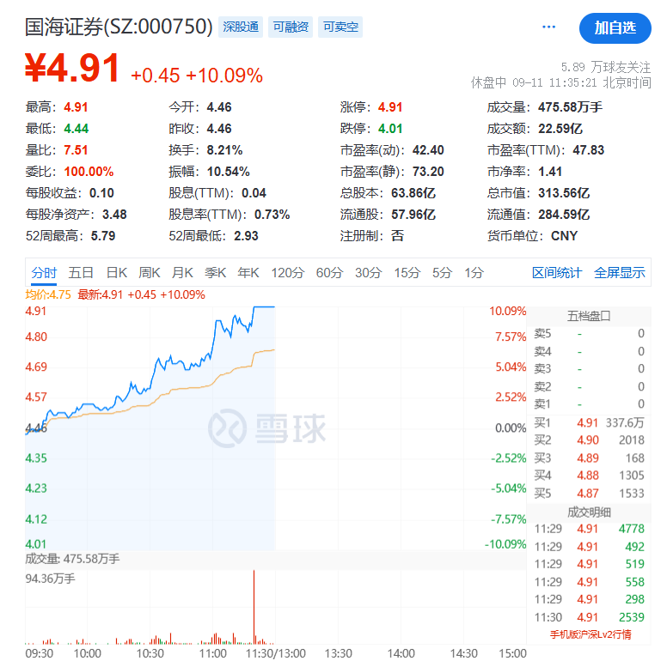Click the trade row with volume 4778
This screenshot has width=667, height=667.
click(x=589, y=529)
